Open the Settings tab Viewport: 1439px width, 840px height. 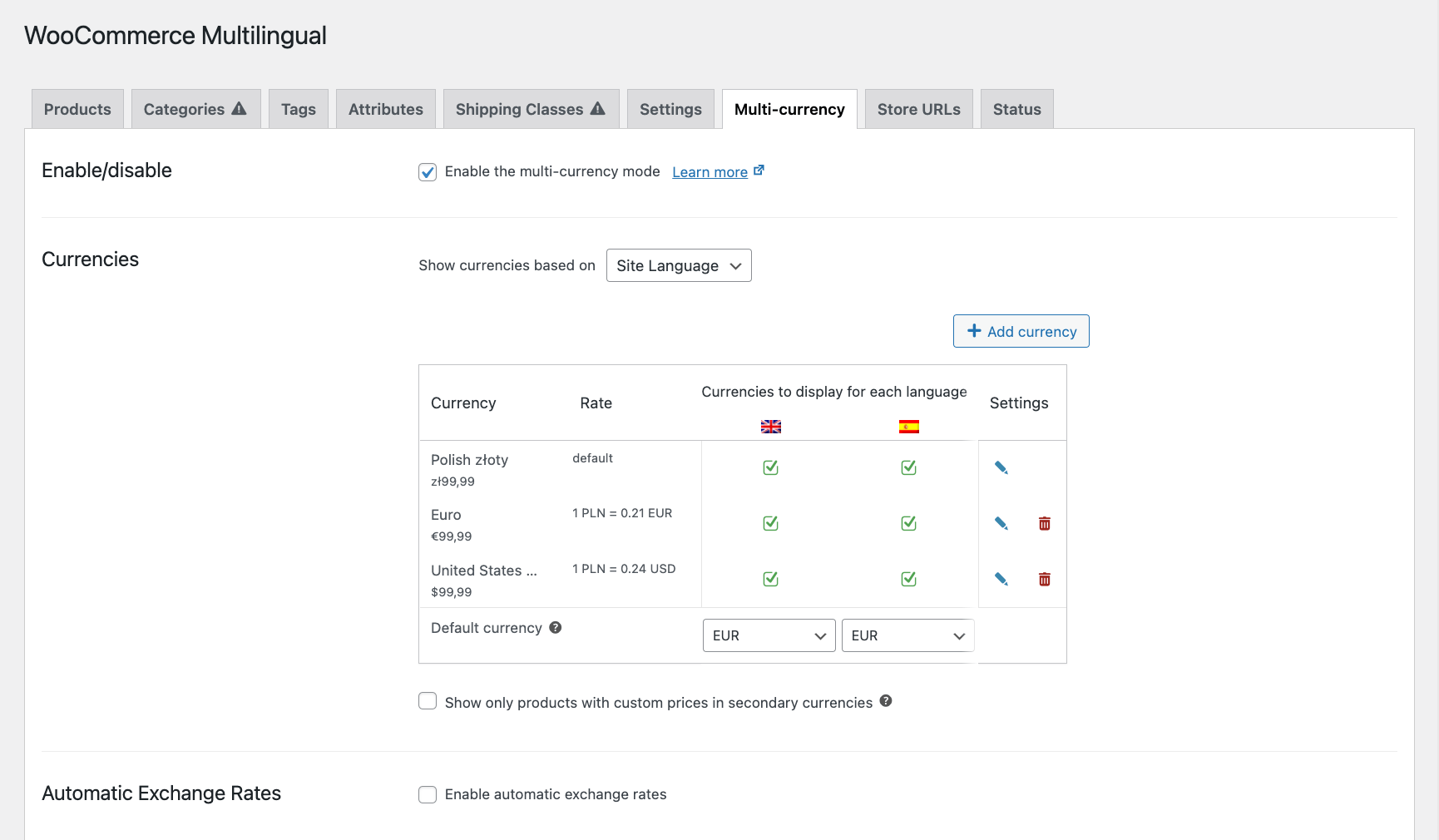(x=670, y=109)
